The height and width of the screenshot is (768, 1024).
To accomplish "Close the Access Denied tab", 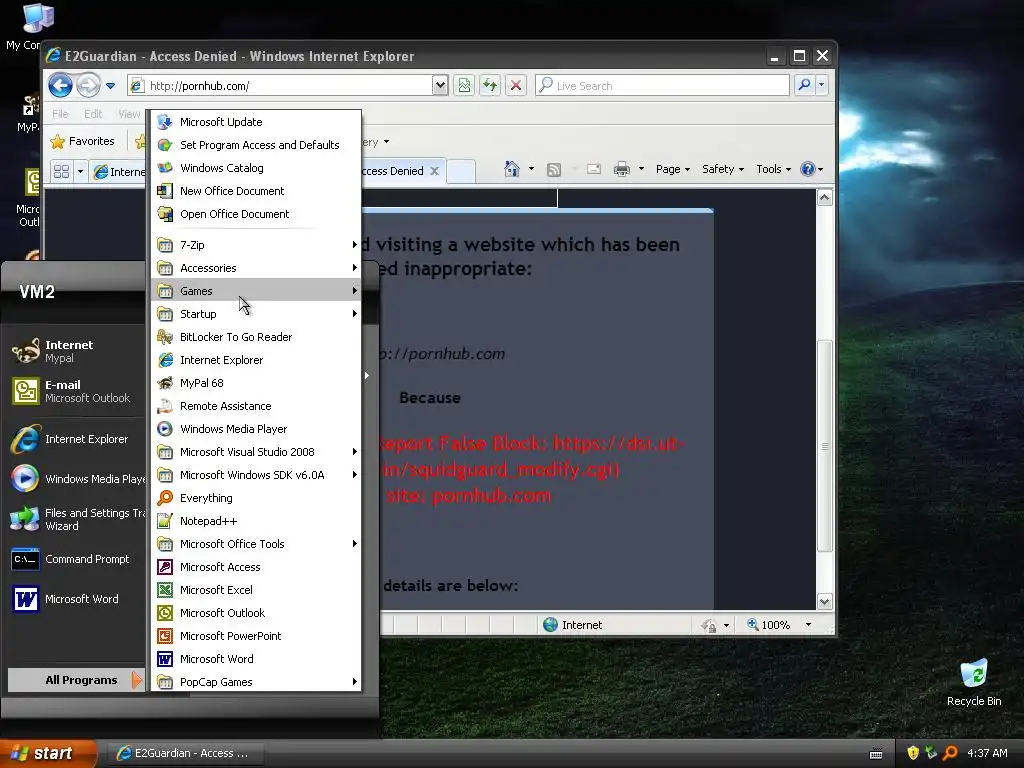I will coord(434,171).
